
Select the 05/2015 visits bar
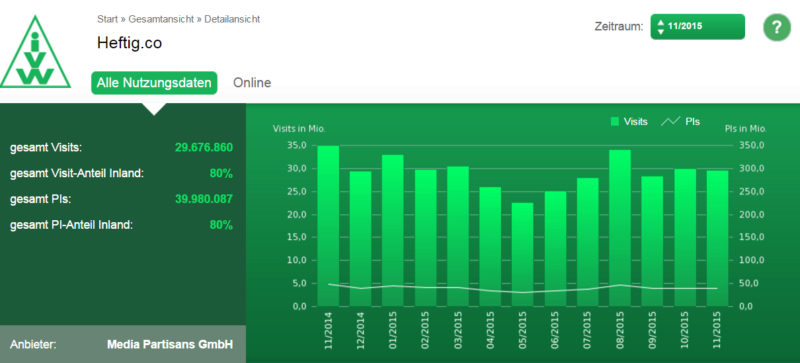[522, 254]
